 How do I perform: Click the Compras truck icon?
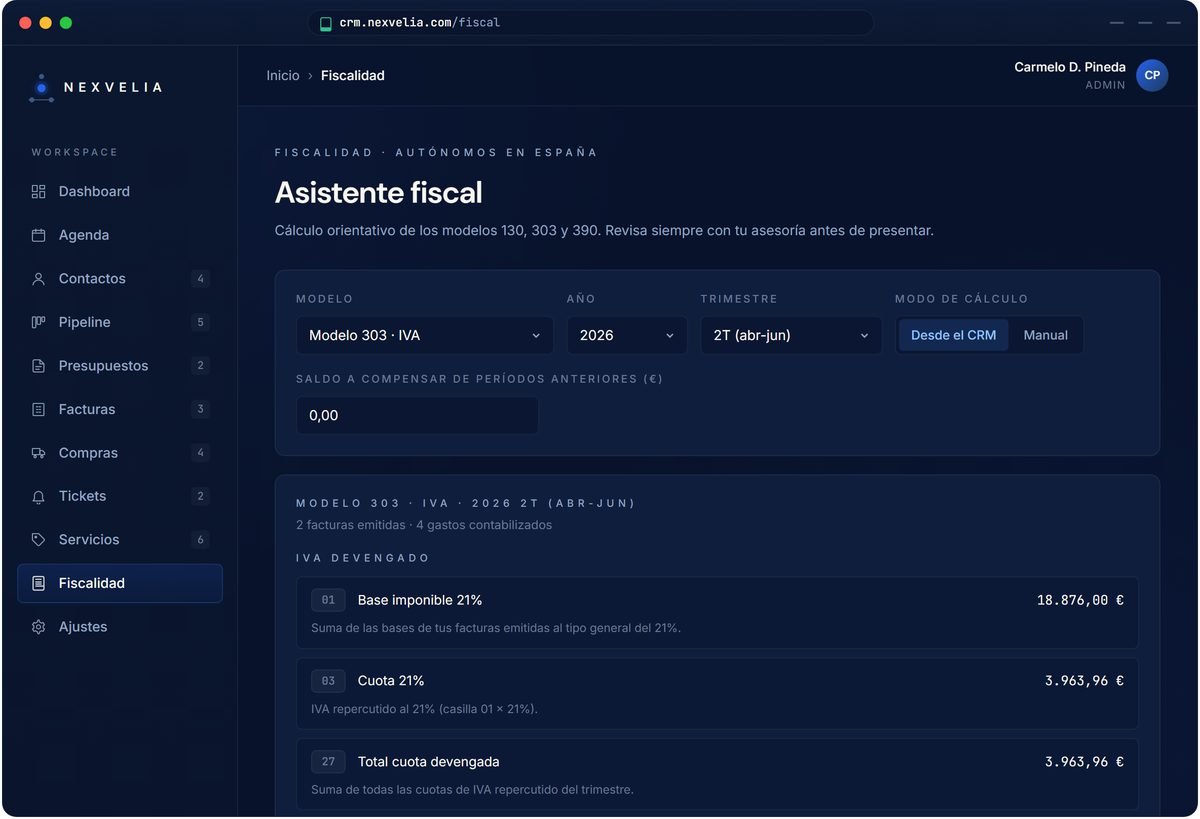[38, 453]
